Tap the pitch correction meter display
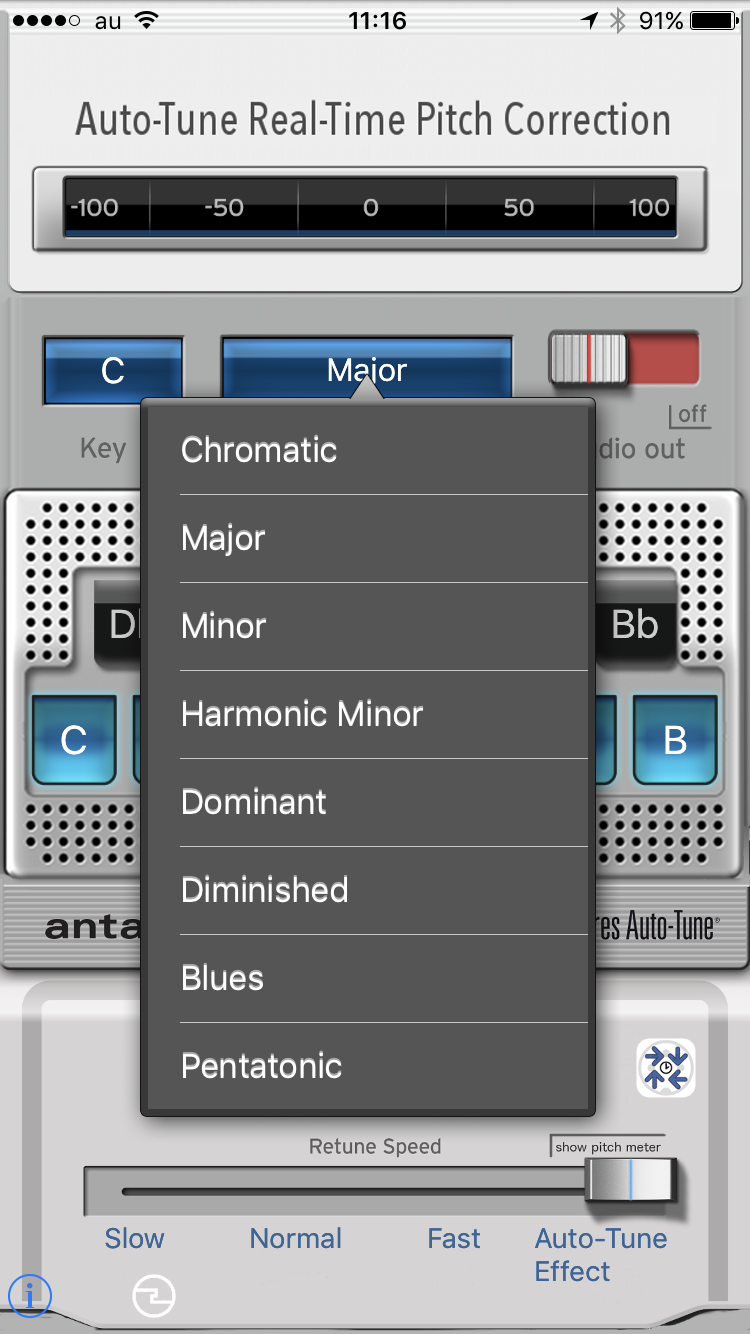 [x=370, y=208]
